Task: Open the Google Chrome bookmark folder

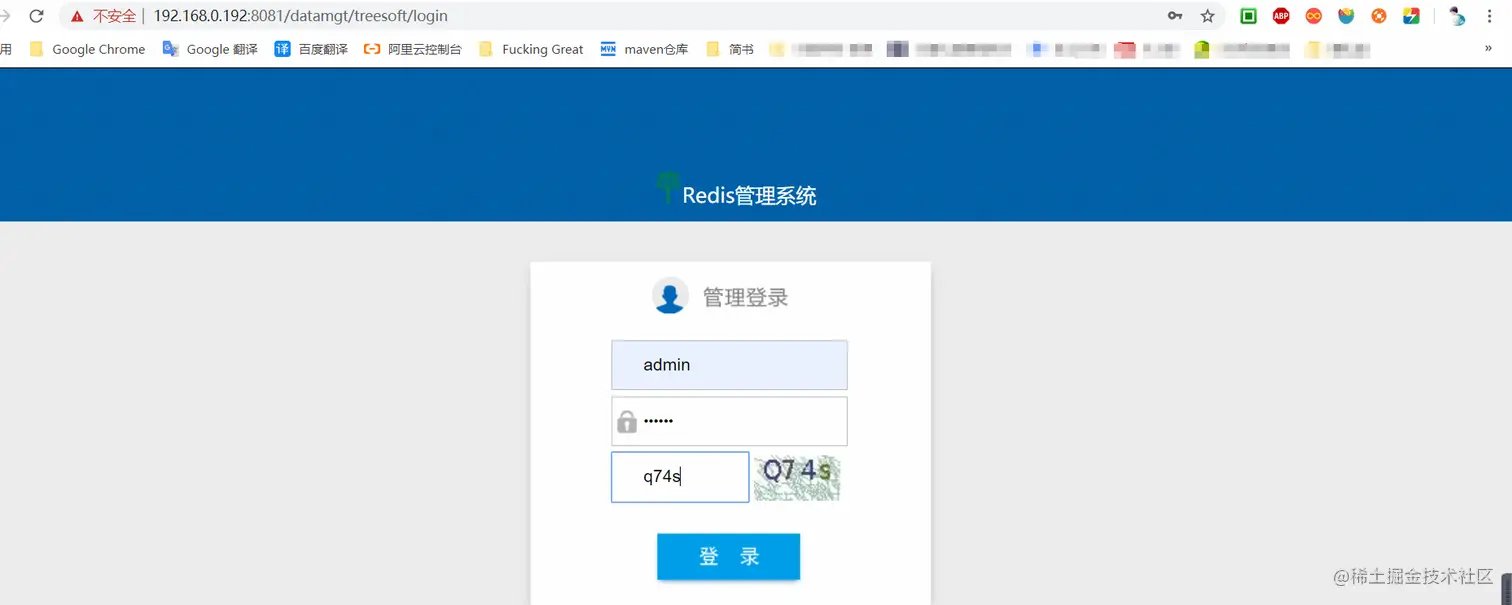Action: click(x=87, y=49)
